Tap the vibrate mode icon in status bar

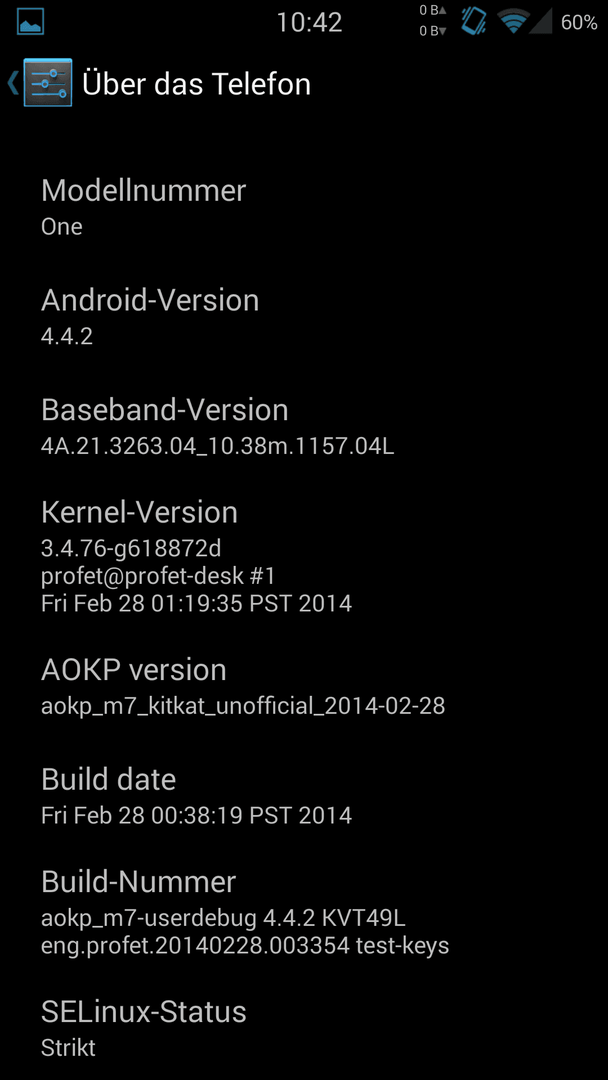point(474,21)
